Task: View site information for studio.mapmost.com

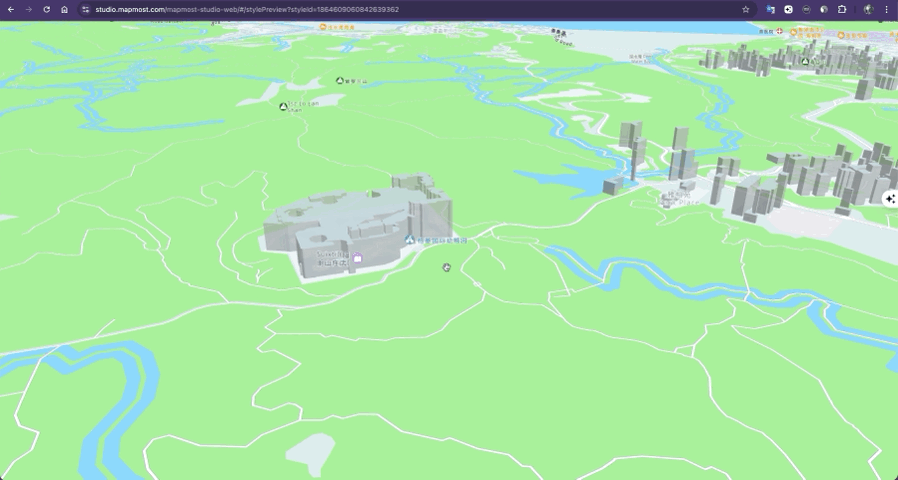Action: [86, 10]
